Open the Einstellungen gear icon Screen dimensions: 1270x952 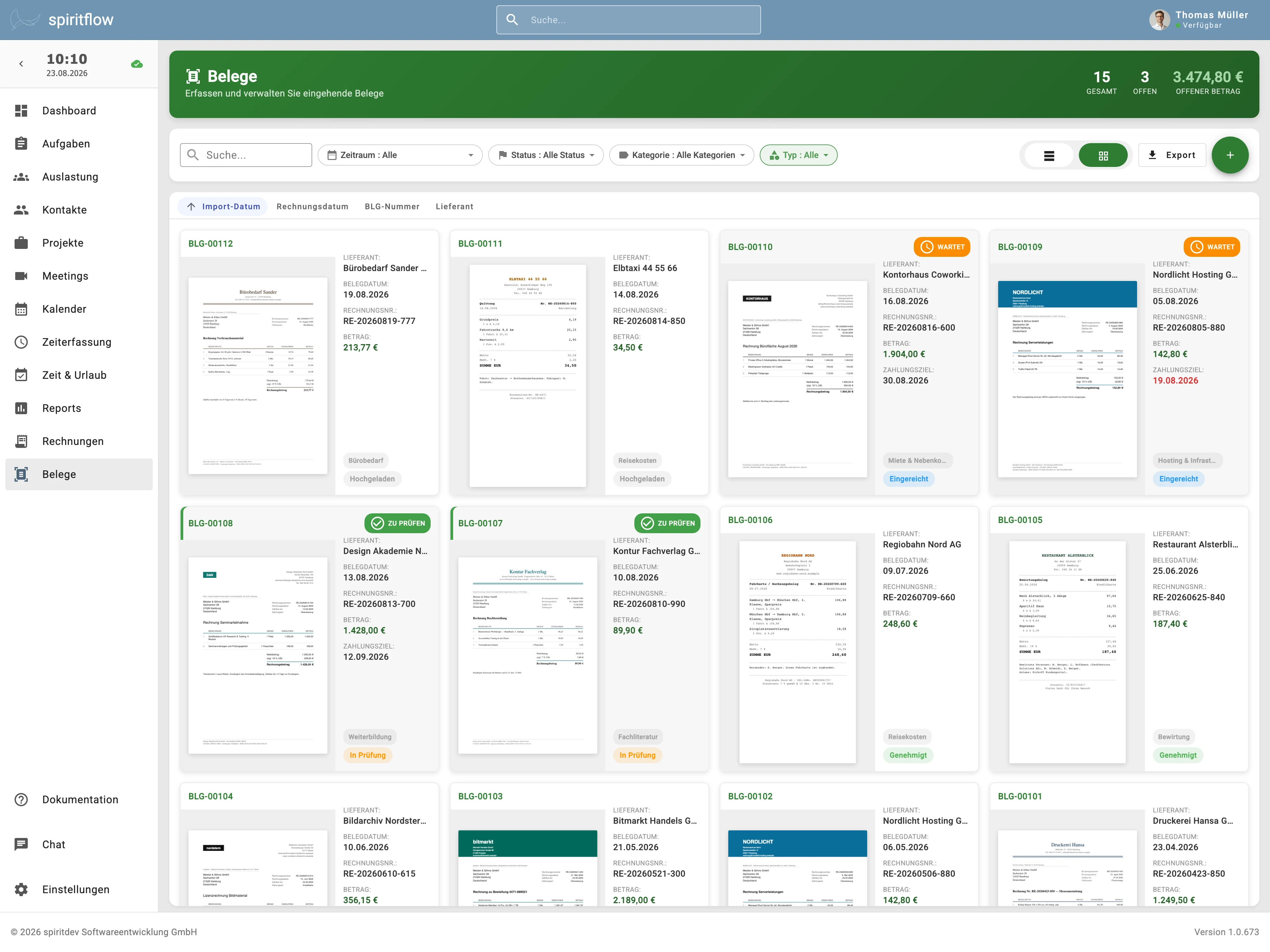[x=21, y=890]
